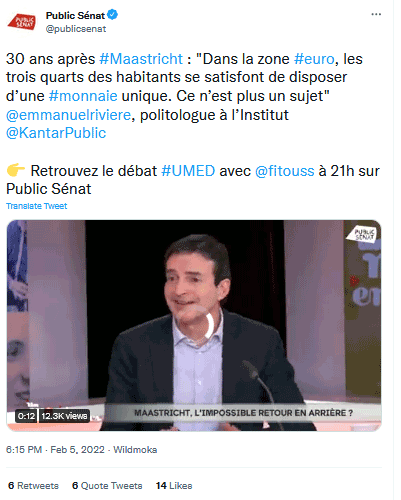Viewport: 401px width, 500px height.
Task: Click the Public Sénat watermark logo in video
Action: [x=362, y=234]
